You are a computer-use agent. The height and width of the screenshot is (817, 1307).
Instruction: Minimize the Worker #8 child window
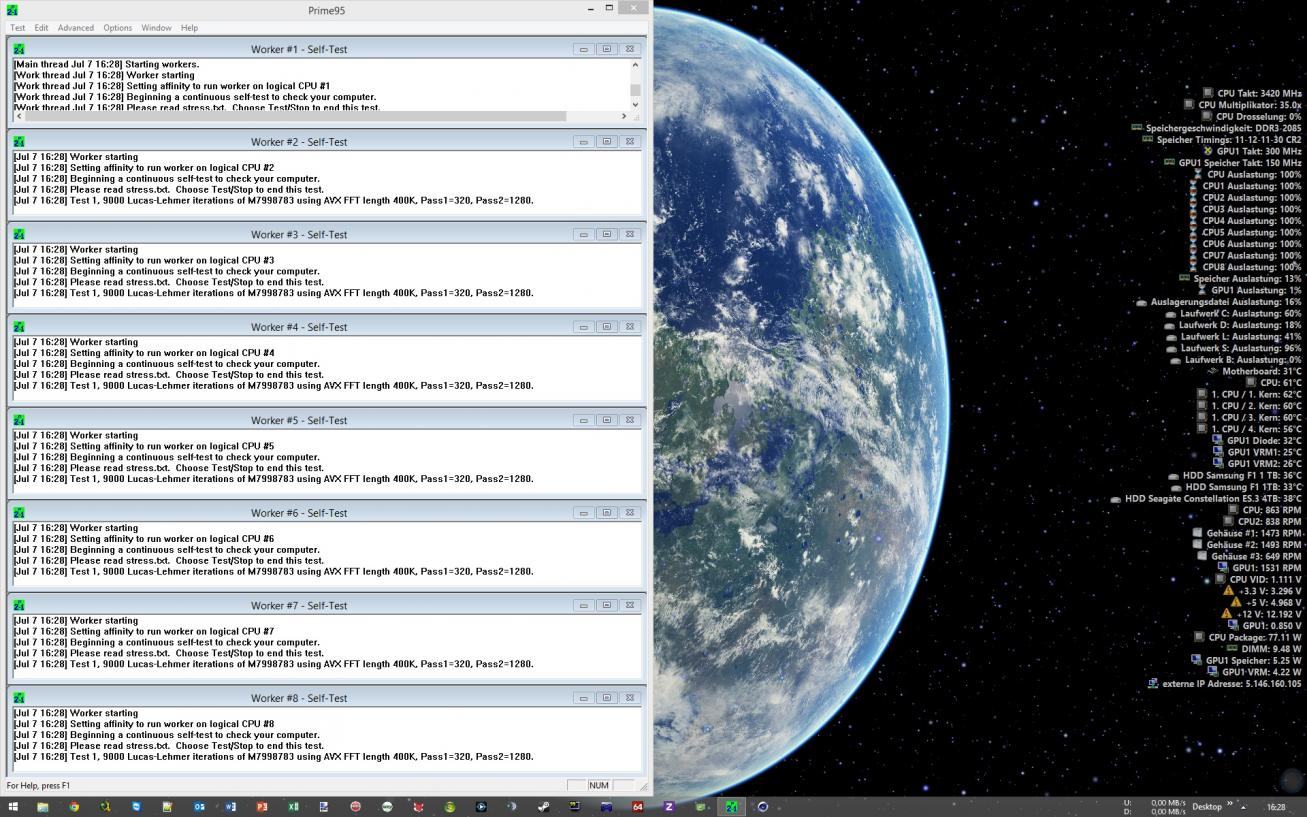coord(584,698)
